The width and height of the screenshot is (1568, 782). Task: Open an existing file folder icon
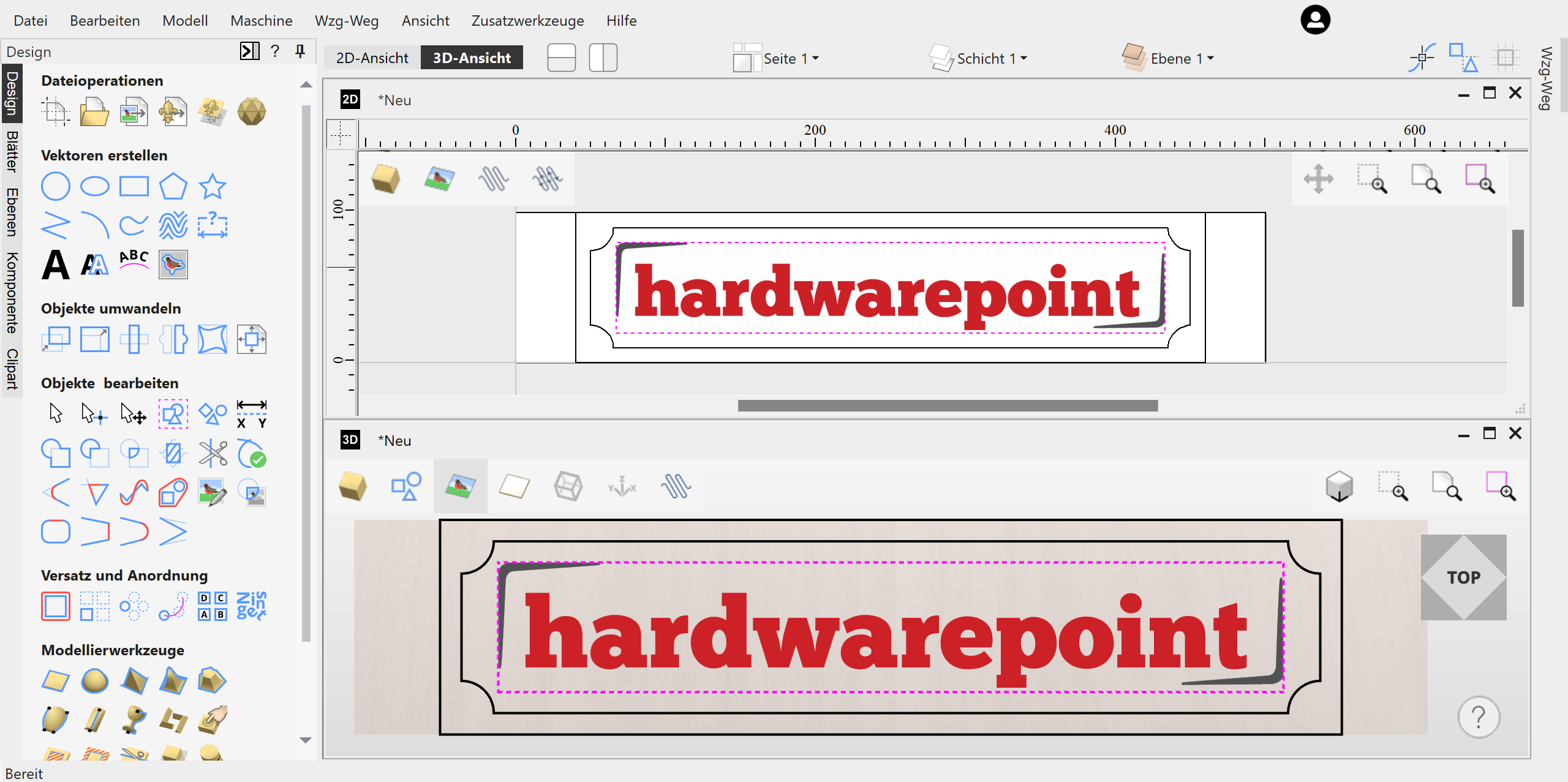coord(94,112)
